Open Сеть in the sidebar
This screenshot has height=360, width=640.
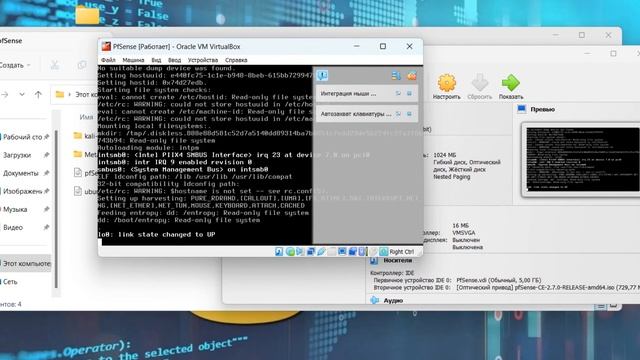[x=10, y=282]
